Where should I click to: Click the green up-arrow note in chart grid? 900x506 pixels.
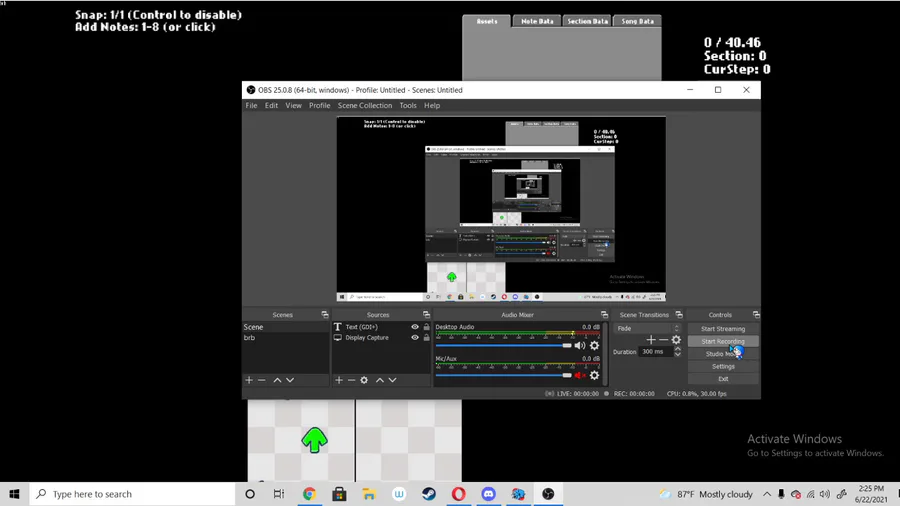(x=314, y=440)
